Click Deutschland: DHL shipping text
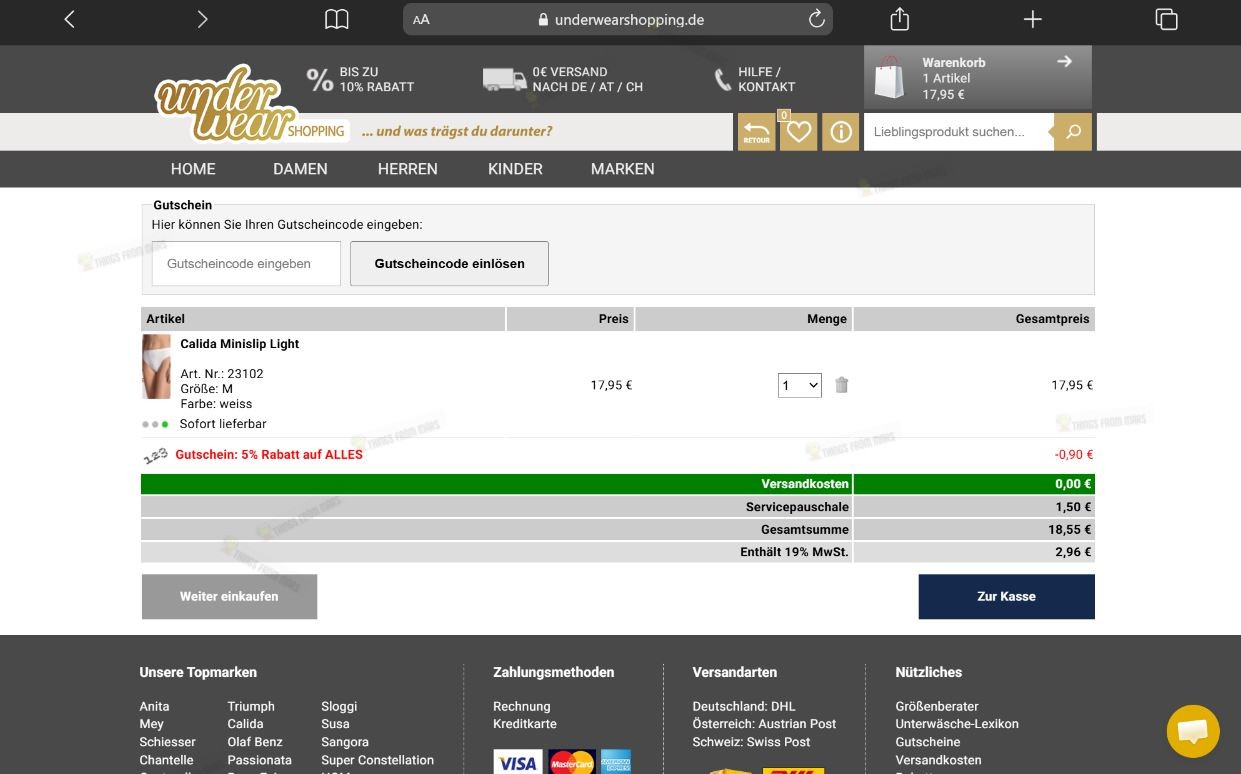The width and height of the screenshot is (1241, 774). point(744,706)
